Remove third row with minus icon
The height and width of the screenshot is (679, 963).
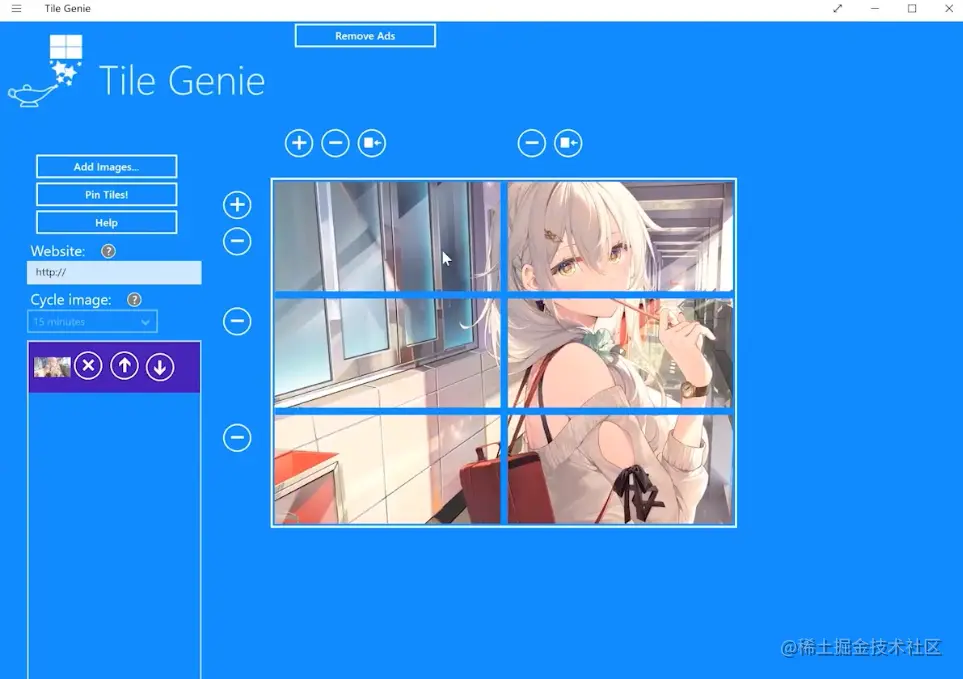click(x=237, y=438)
